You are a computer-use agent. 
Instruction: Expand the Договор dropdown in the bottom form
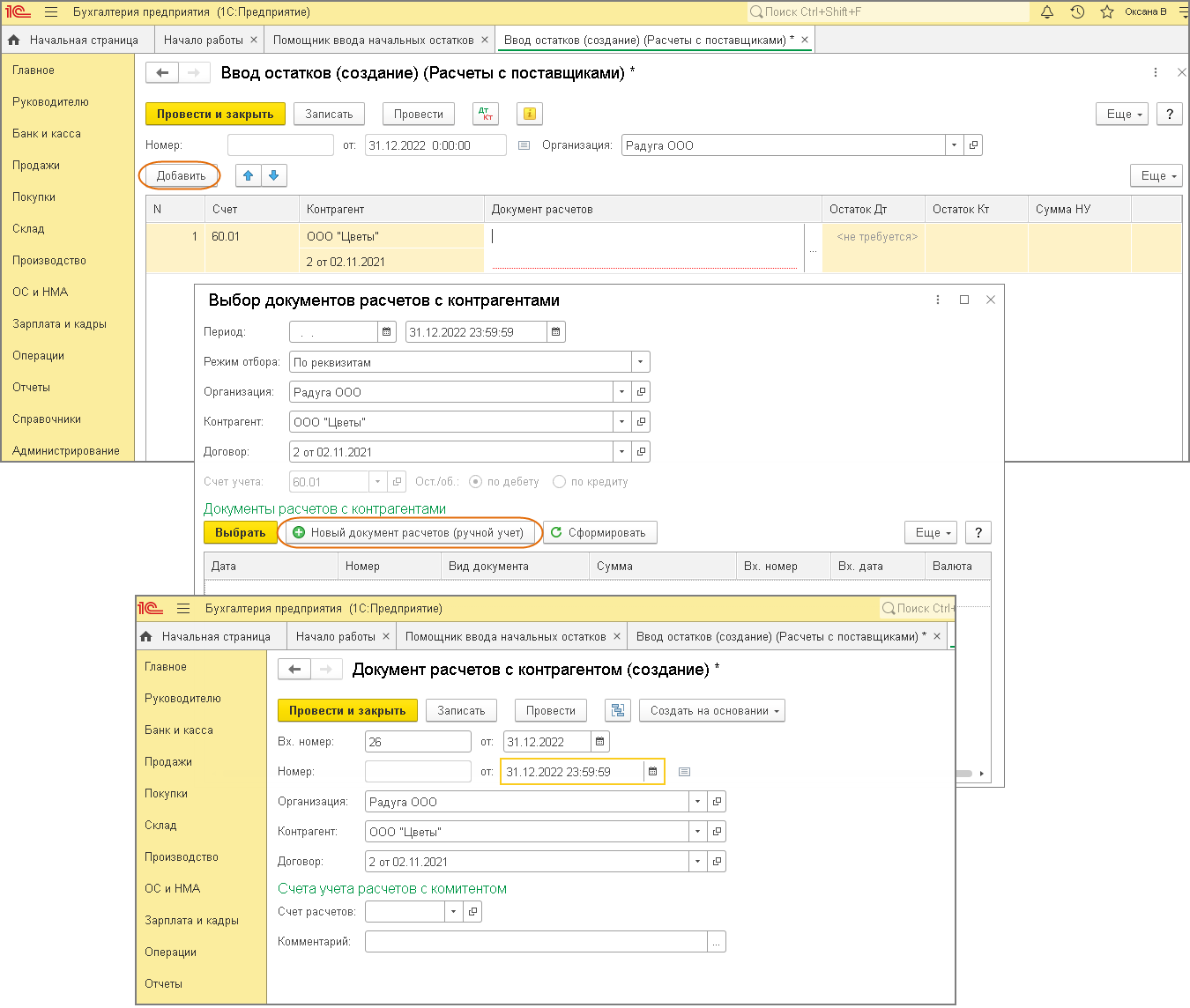pyautogui.click(x=697, y=862)
